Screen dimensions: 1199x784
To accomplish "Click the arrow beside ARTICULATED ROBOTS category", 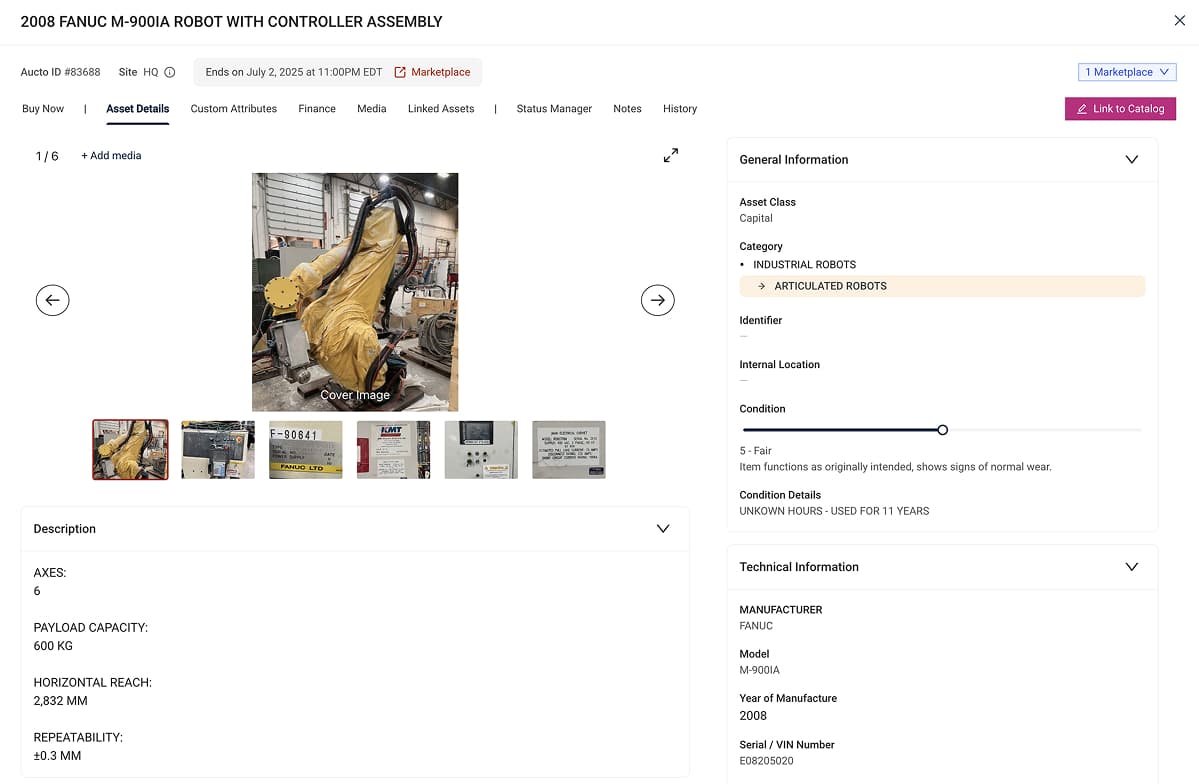I will pyautogui.click(x=763, y=286).
